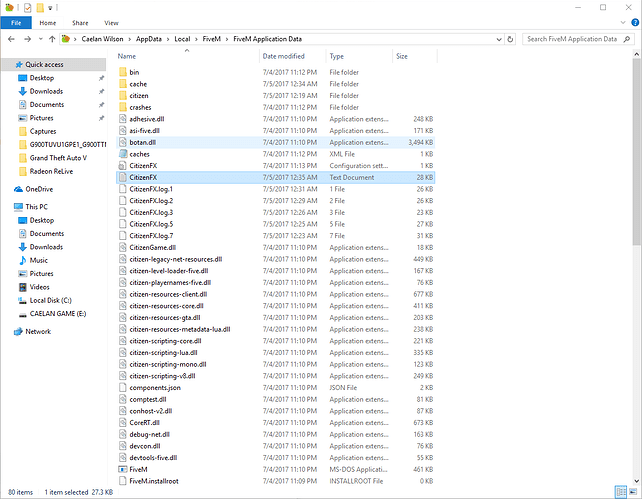Select This PC in the navigation pane
Viewport: 642px width, 499px height.
click(36, 207)
